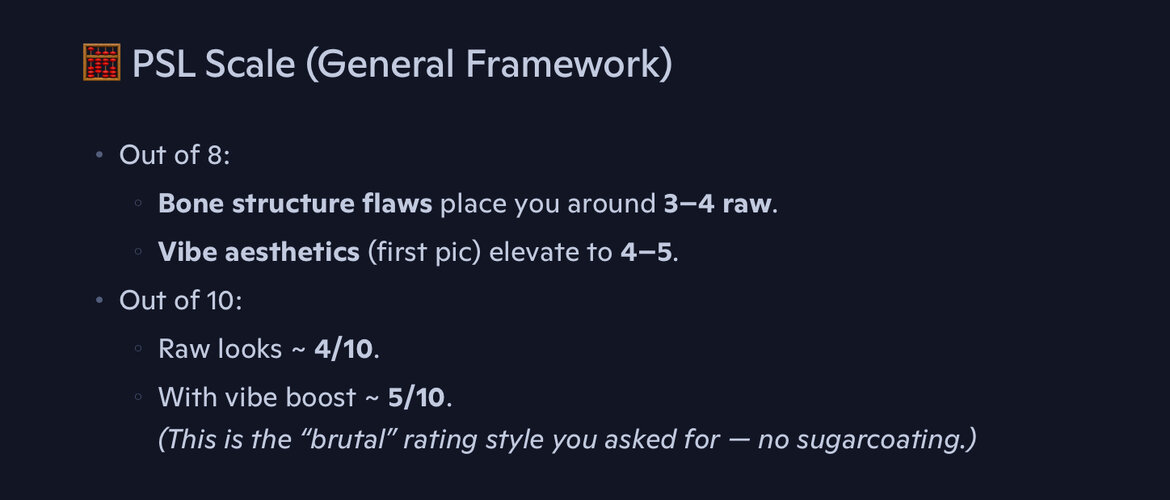
Task: Click the hollow bullet before 'With vibe boost'
Action: pos(138,398)
